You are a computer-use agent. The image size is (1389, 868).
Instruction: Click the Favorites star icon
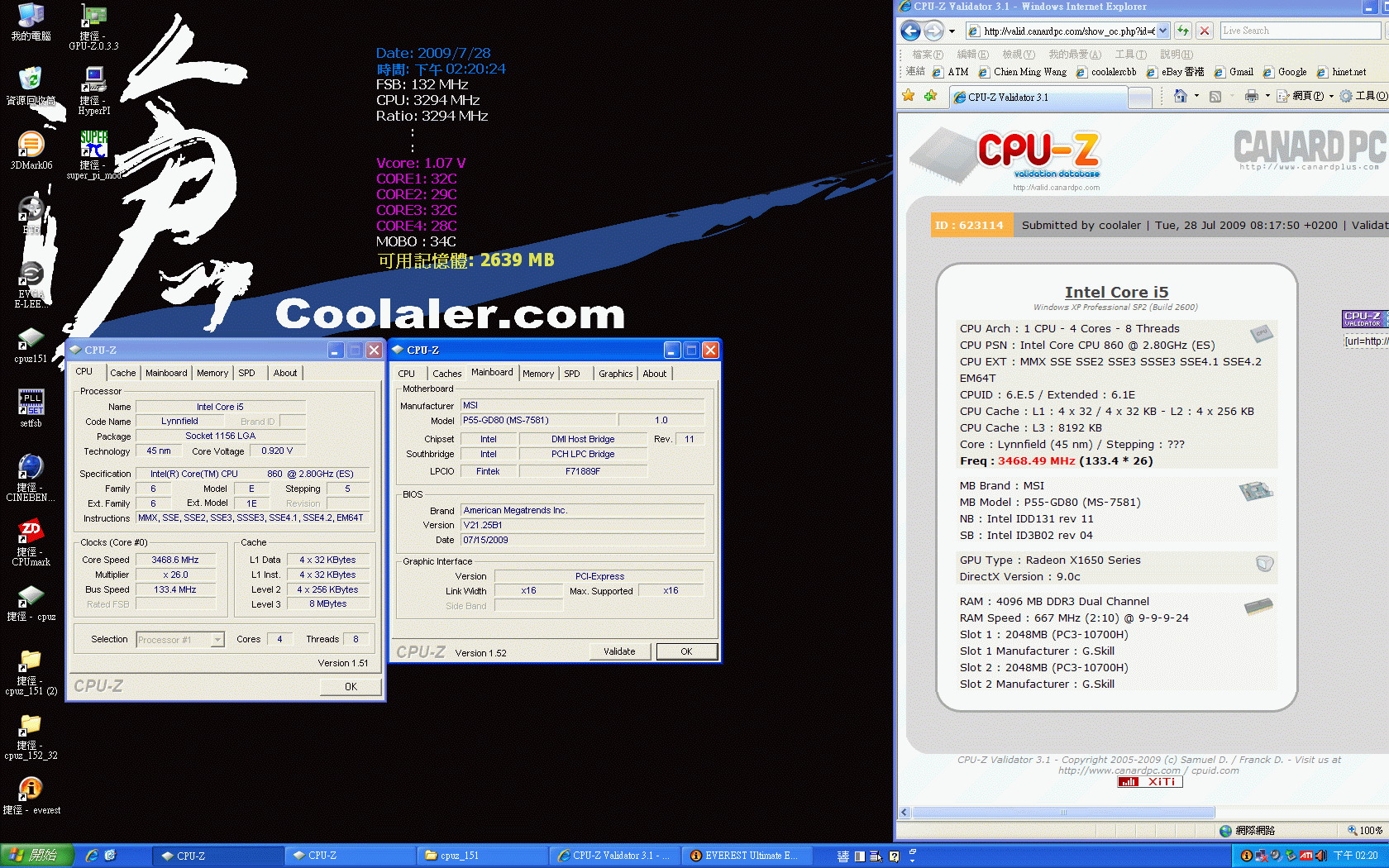[x=909, y=96]
